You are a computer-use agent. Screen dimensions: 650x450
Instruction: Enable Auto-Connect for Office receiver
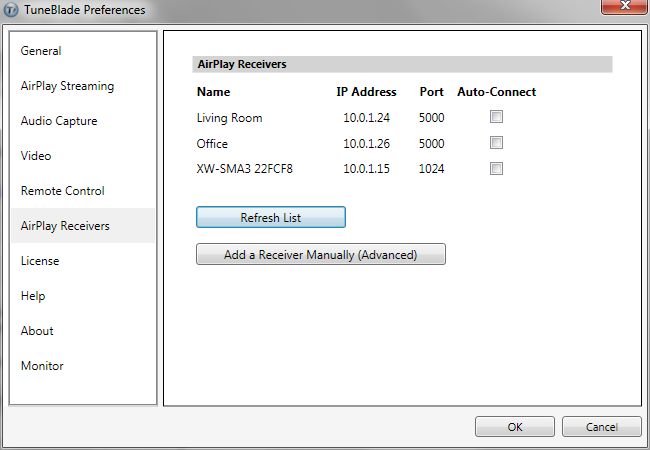pos(496,143)
